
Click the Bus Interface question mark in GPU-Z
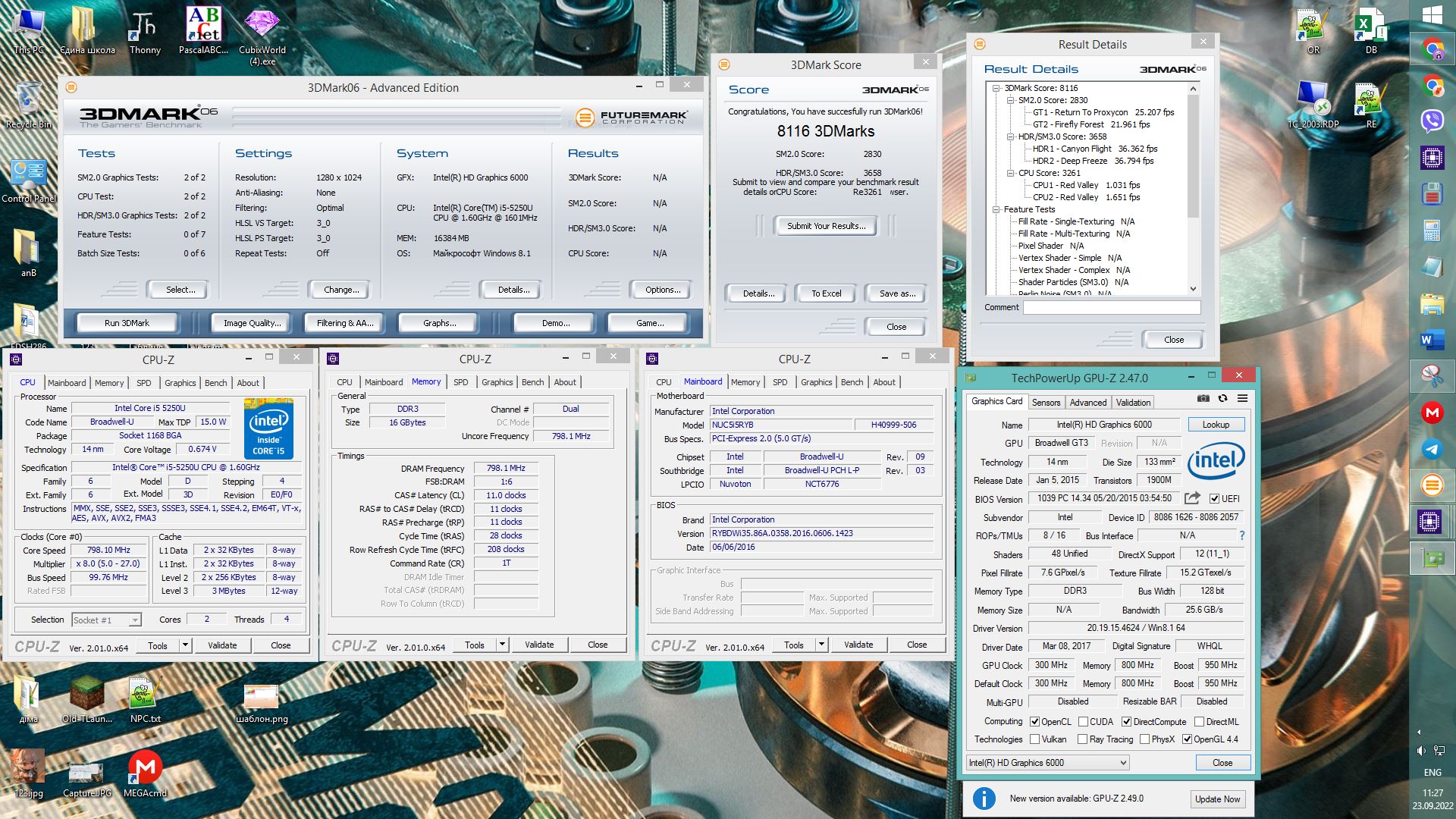pos(1241,535)
